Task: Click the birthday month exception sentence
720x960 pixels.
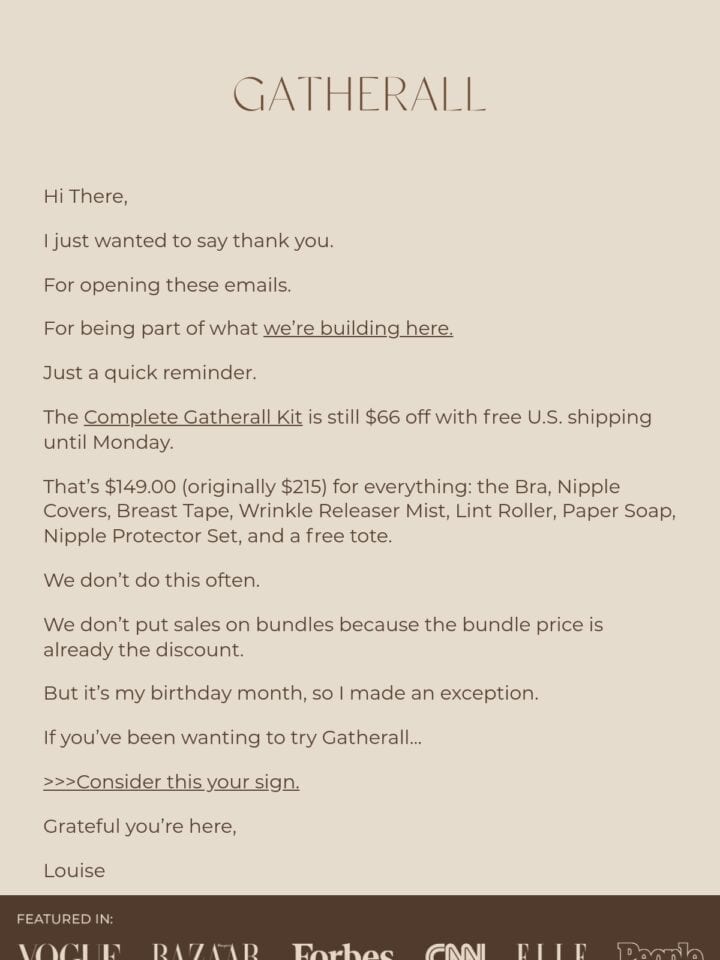Action: pos(291,693)
